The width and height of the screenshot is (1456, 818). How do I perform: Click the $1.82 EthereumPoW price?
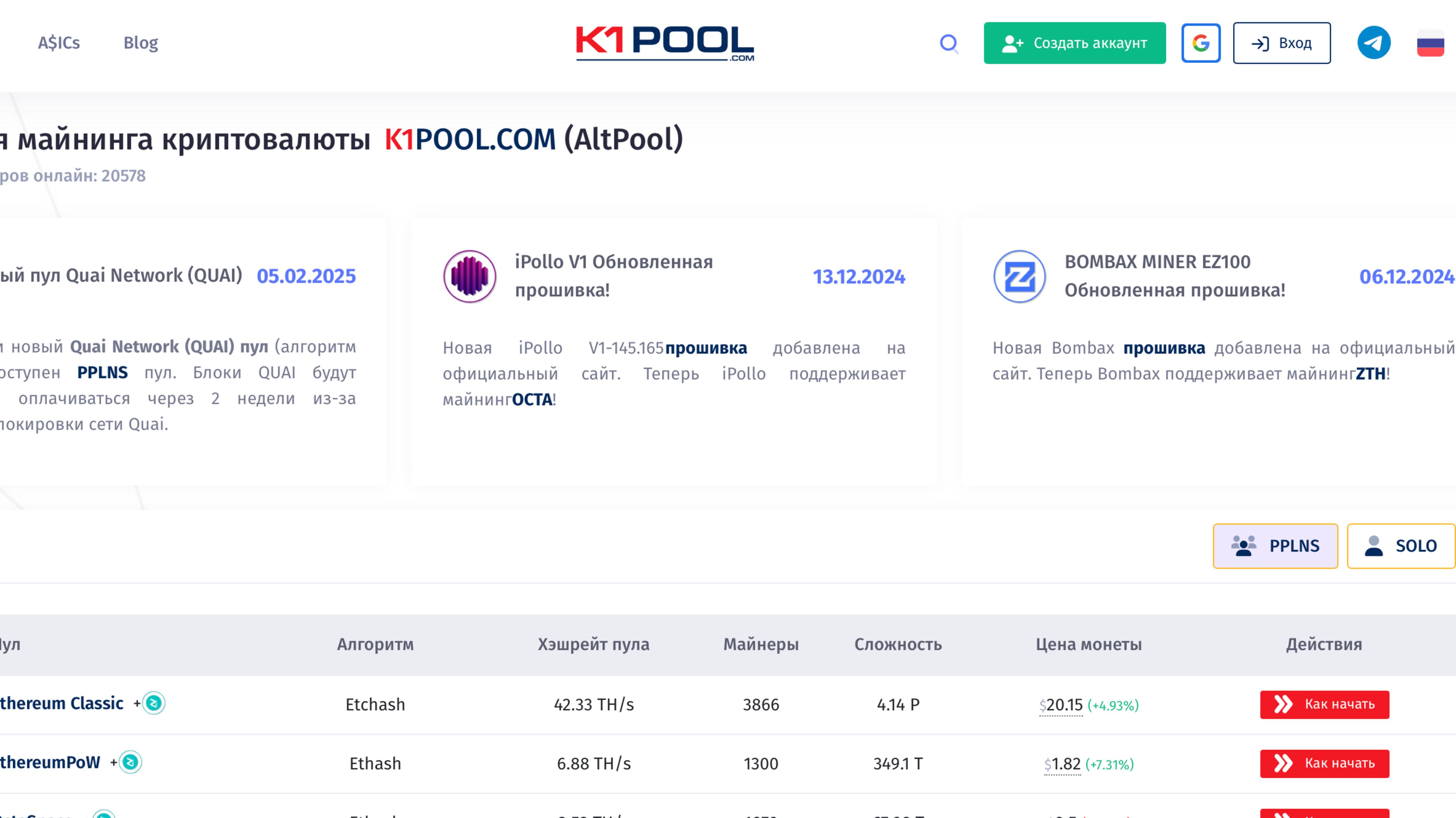coord(1062,764)
